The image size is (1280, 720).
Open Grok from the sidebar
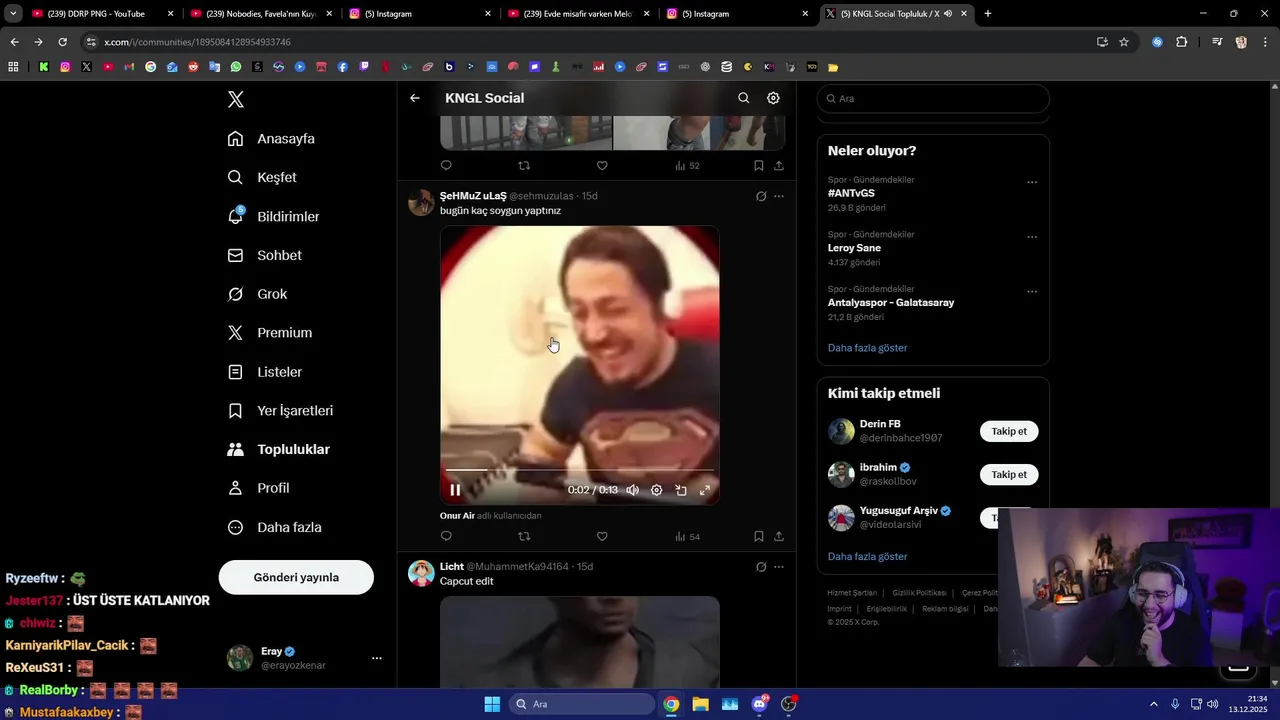point(258,294)
